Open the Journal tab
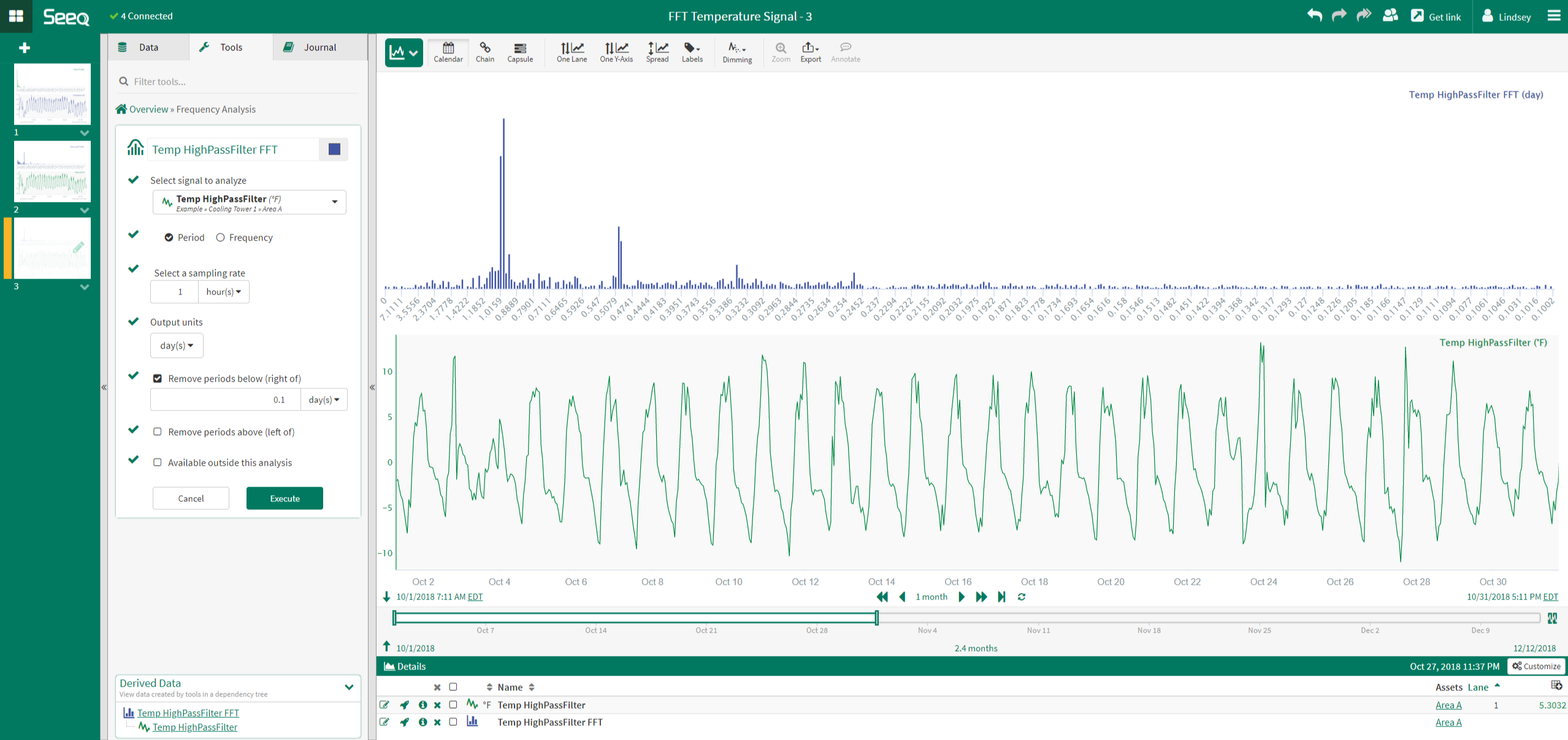 pos(319,47)
